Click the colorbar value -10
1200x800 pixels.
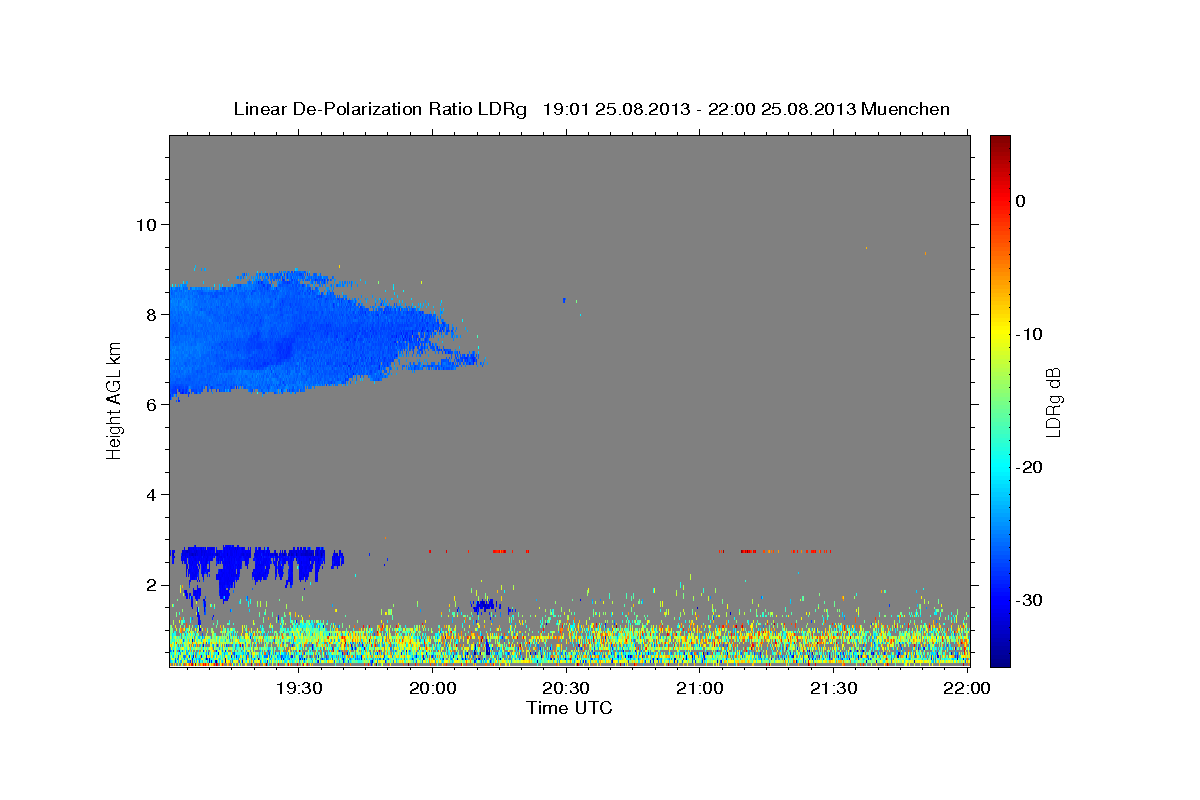point(1030,334)
